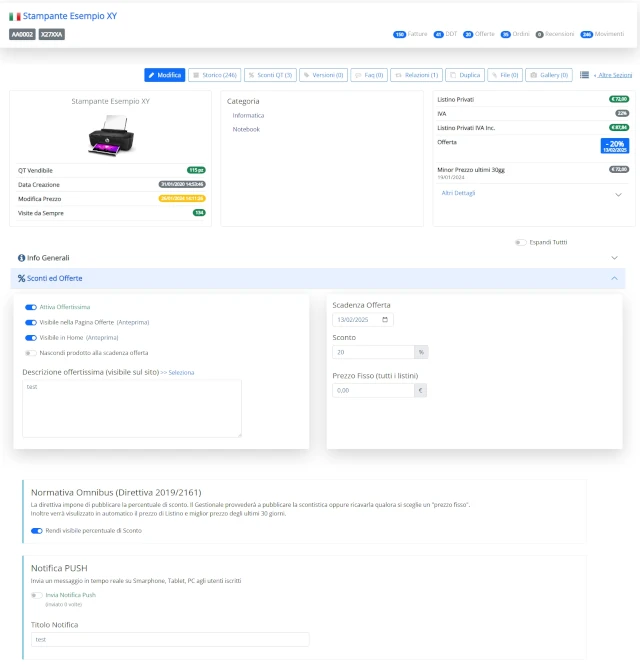Open the Fatture counter badge
640x670 pixels.
pos(399,34)
